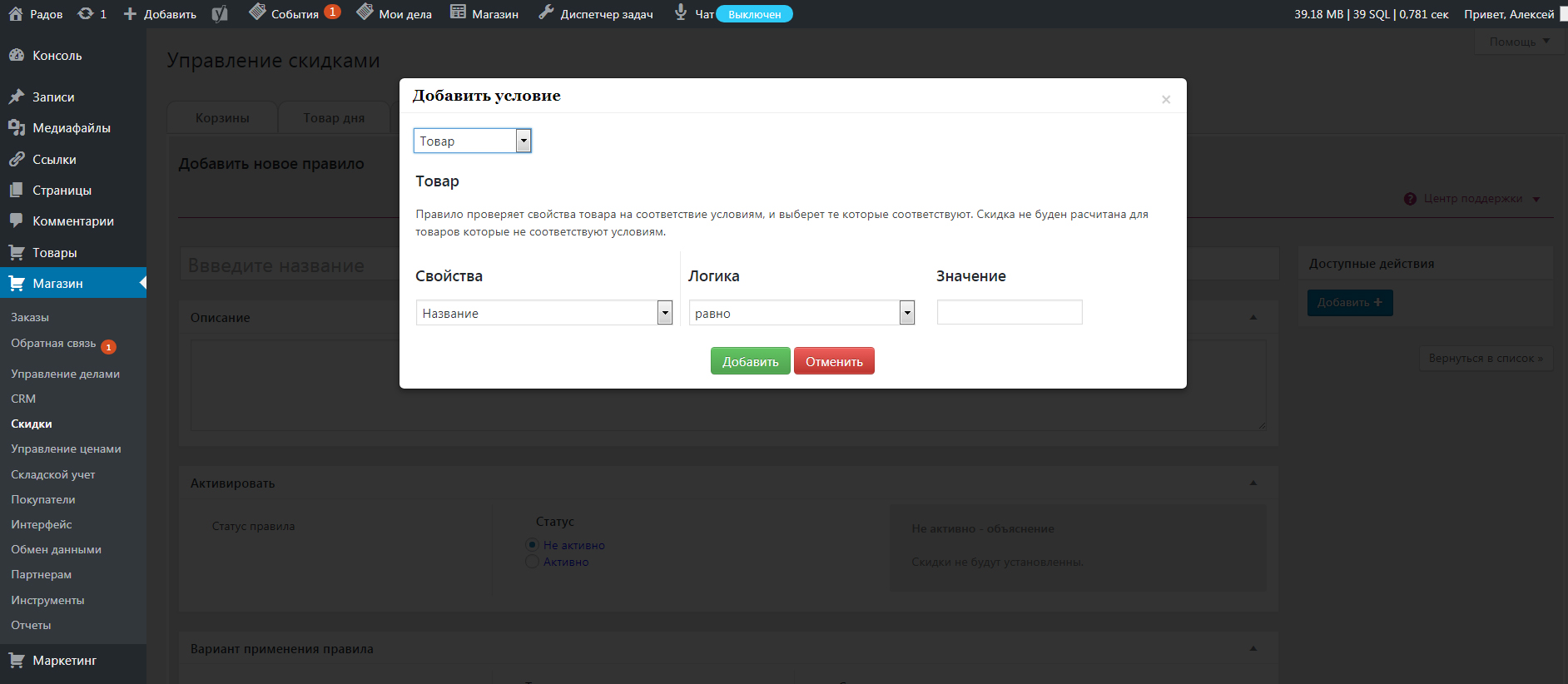Click the Привет, Алексей account link
Viewport: 1568px width, 684px height.
1509,14
